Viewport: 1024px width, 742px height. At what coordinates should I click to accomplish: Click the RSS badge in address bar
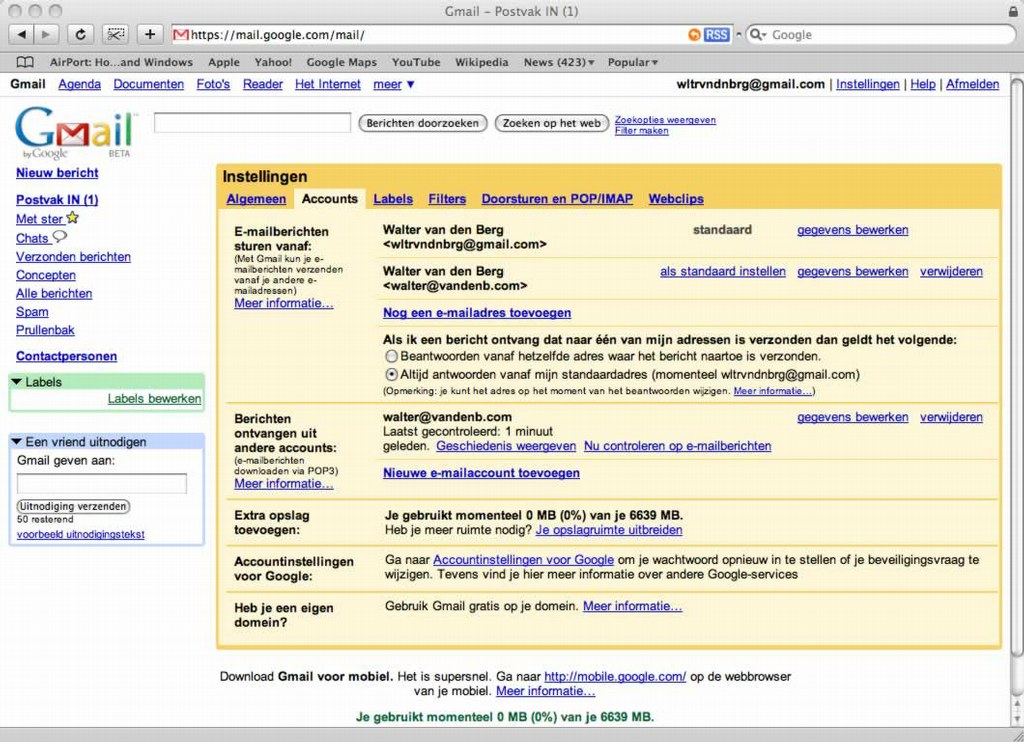coord(716,34)
